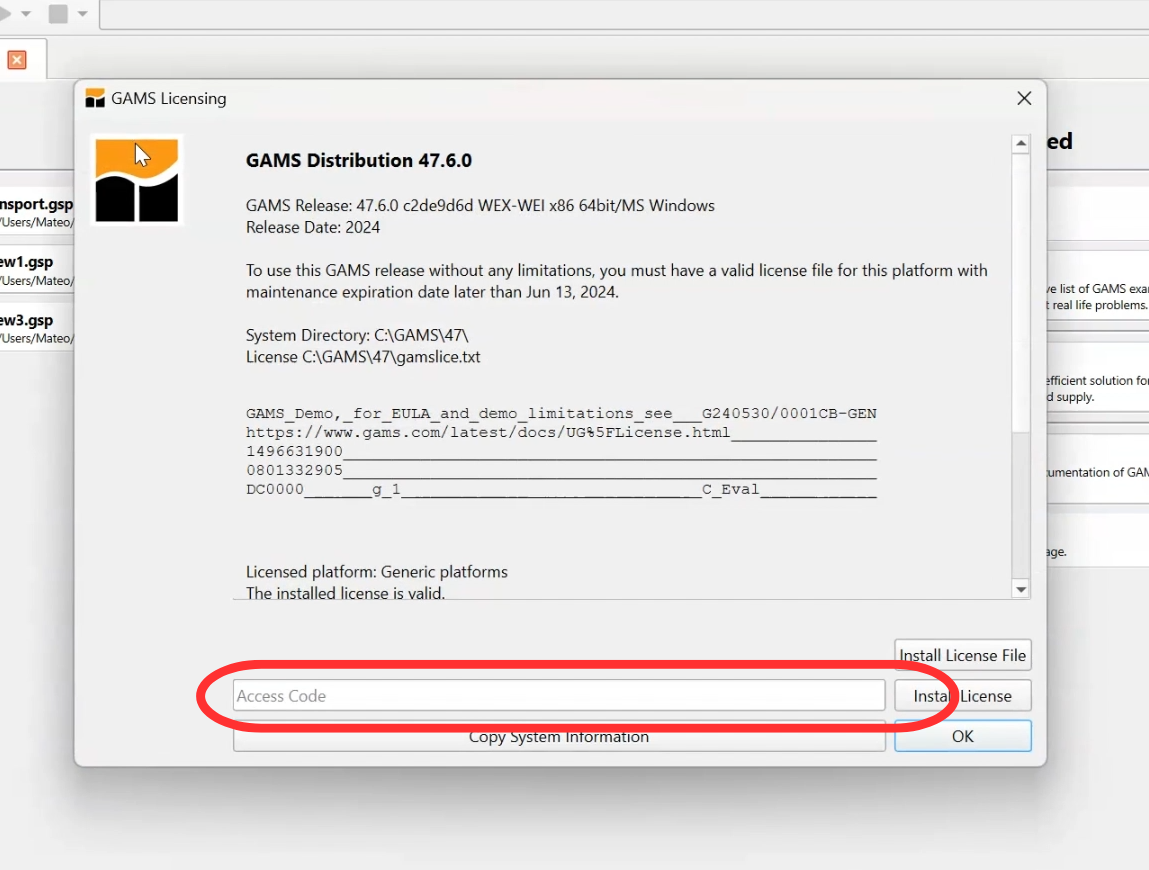Click the large GAMS logo image
Screen dimensions: 1149x870
point(136,180)
